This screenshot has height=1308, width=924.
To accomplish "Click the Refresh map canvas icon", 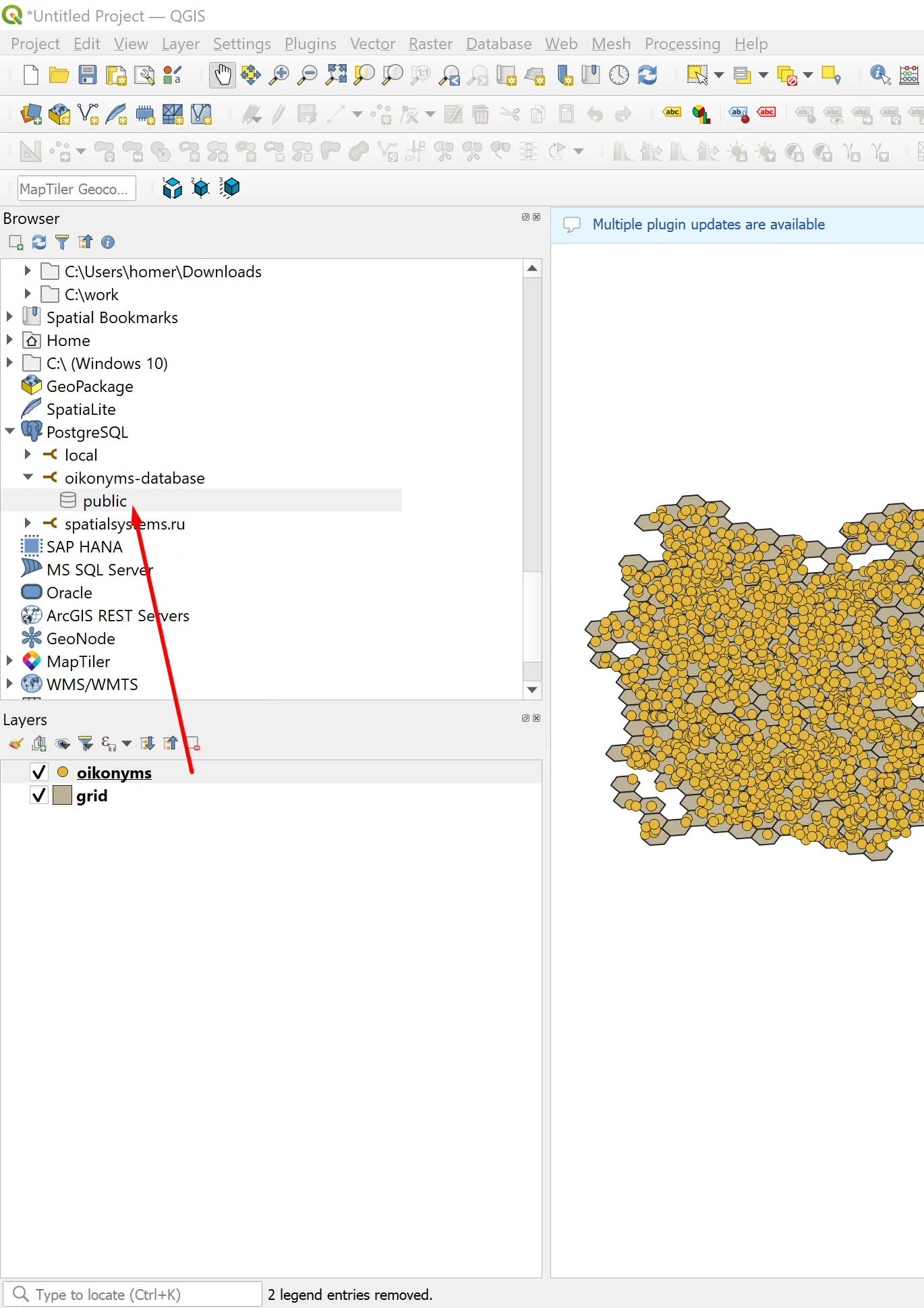I will pos(647,75).
